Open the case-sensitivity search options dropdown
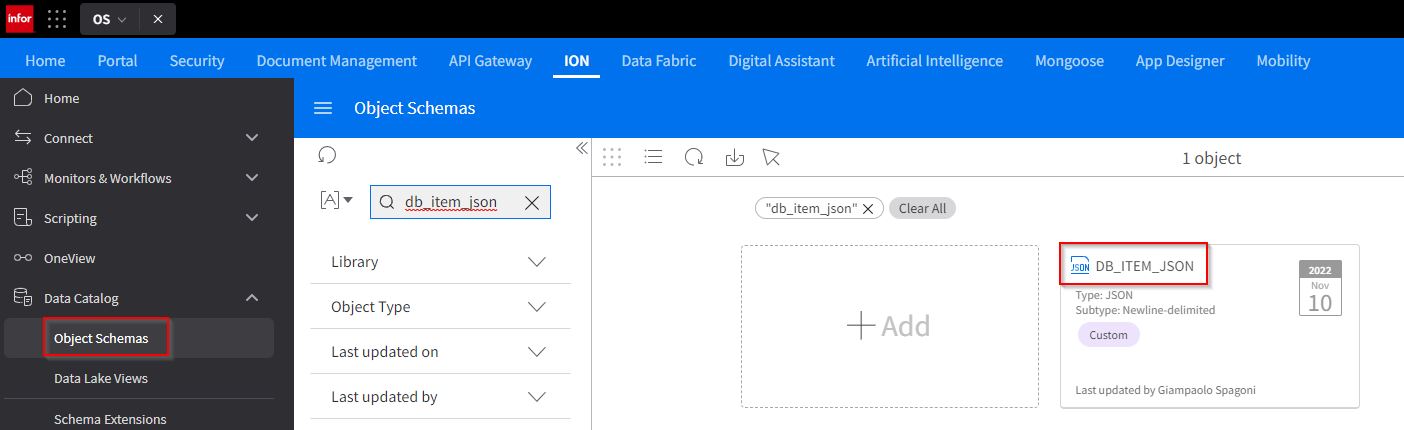 336,200
